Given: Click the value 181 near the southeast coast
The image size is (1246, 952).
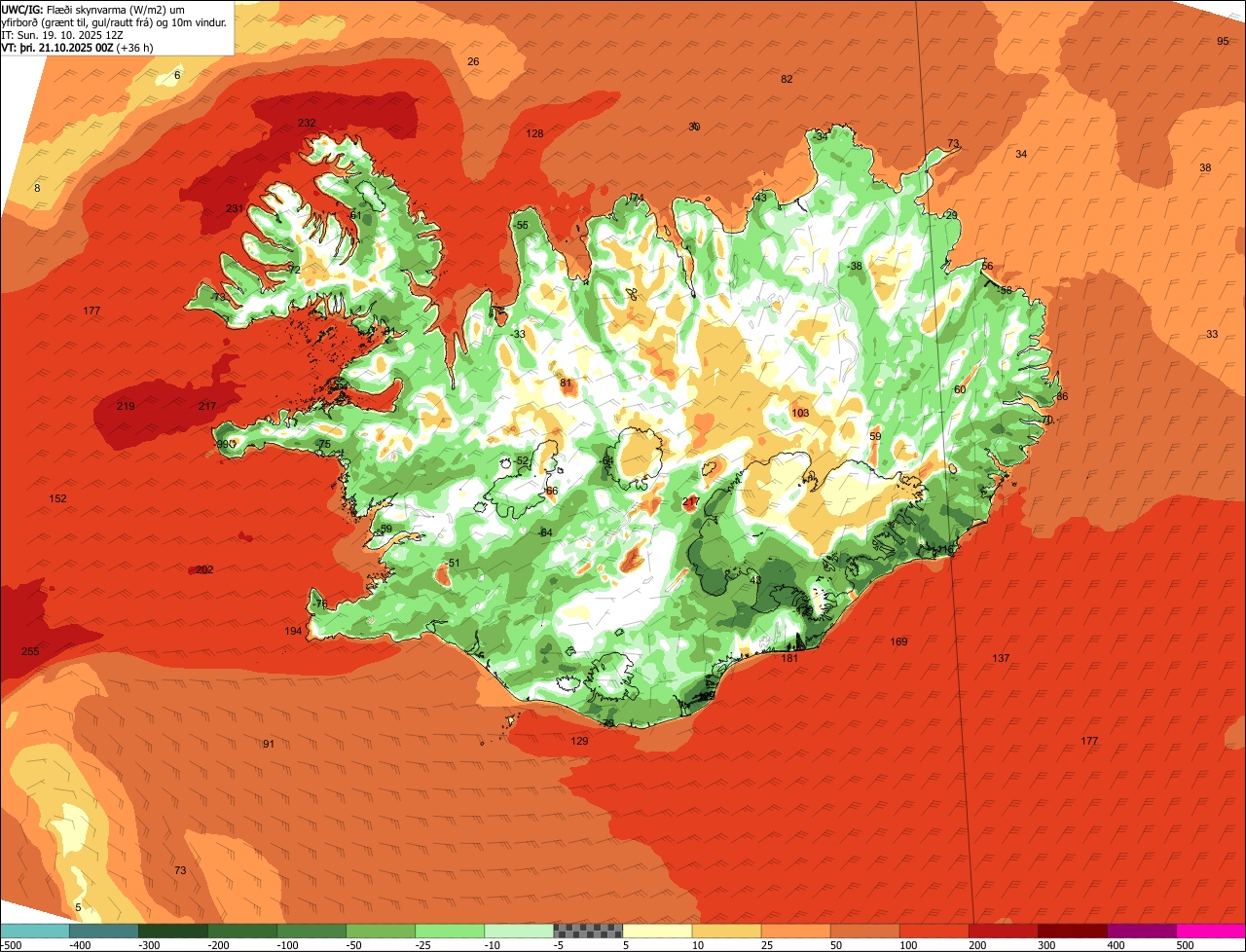Looking at the screenshot, I should point(789,658).
